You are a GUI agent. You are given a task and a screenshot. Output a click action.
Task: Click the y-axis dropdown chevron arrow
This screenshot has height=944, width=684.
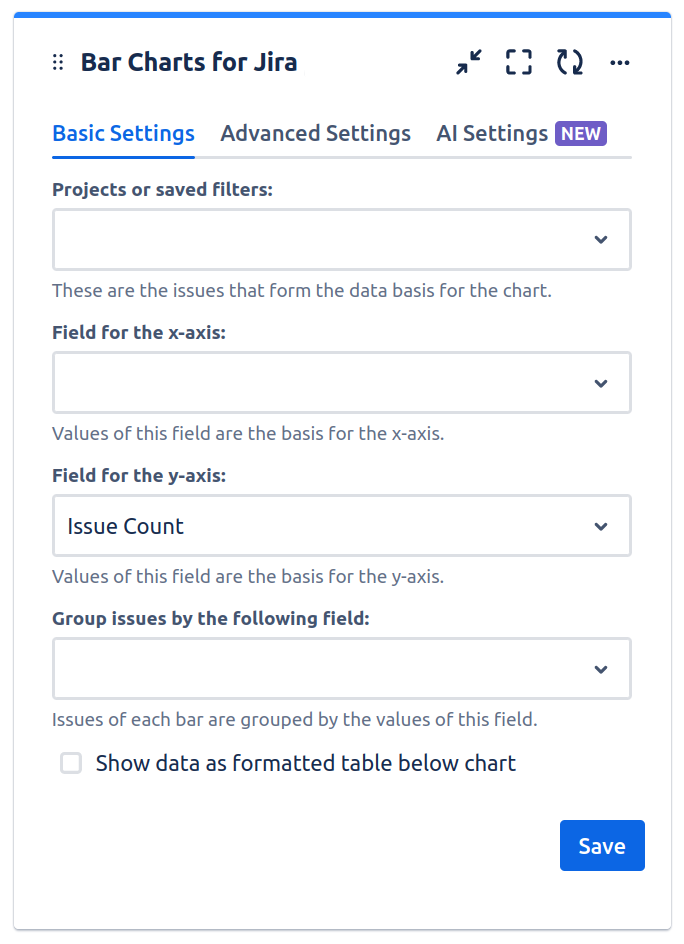pos(601,526)
